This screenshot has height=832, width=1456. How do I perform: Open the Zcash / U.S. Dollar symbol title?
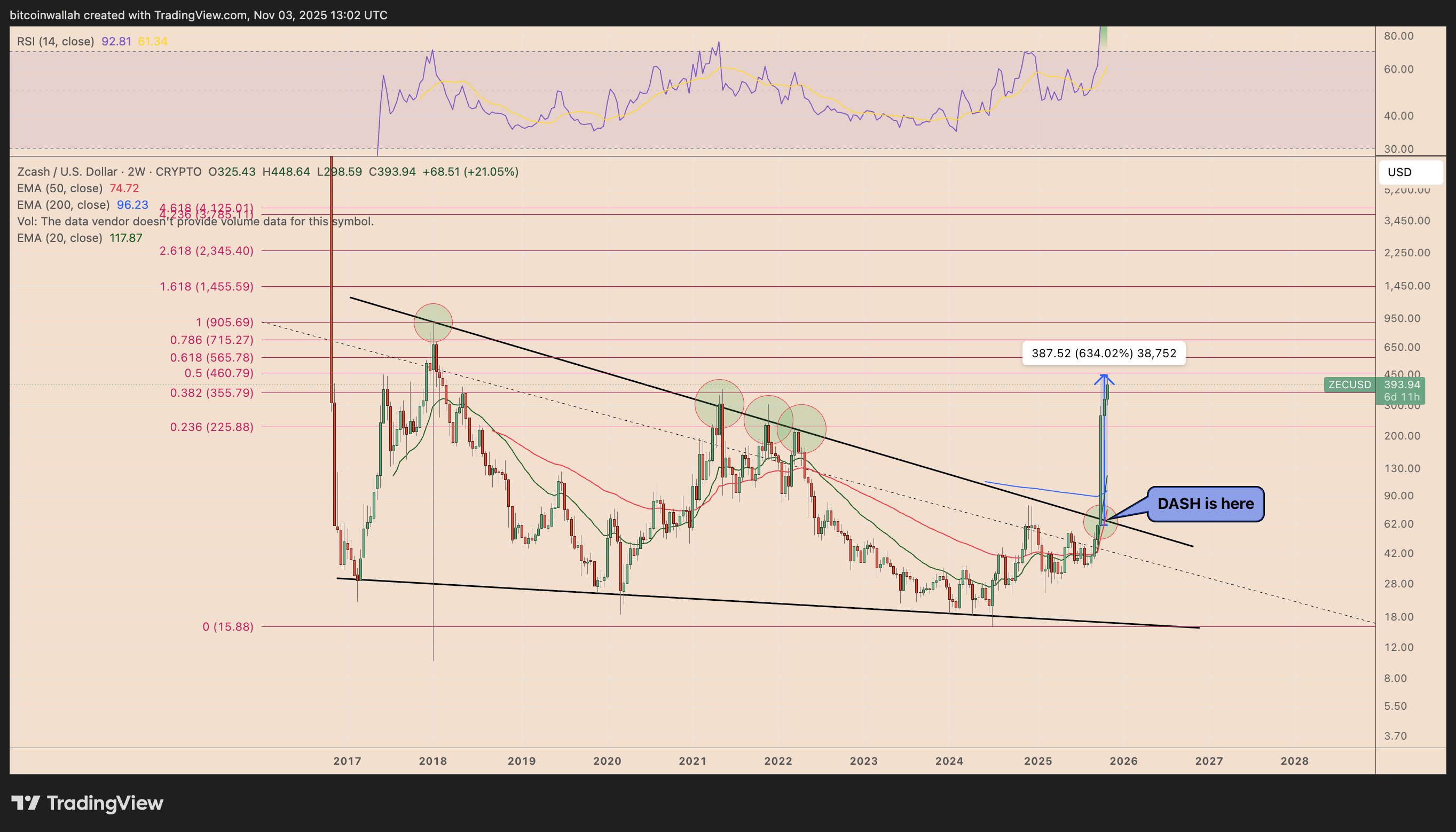tap(67, 171)
